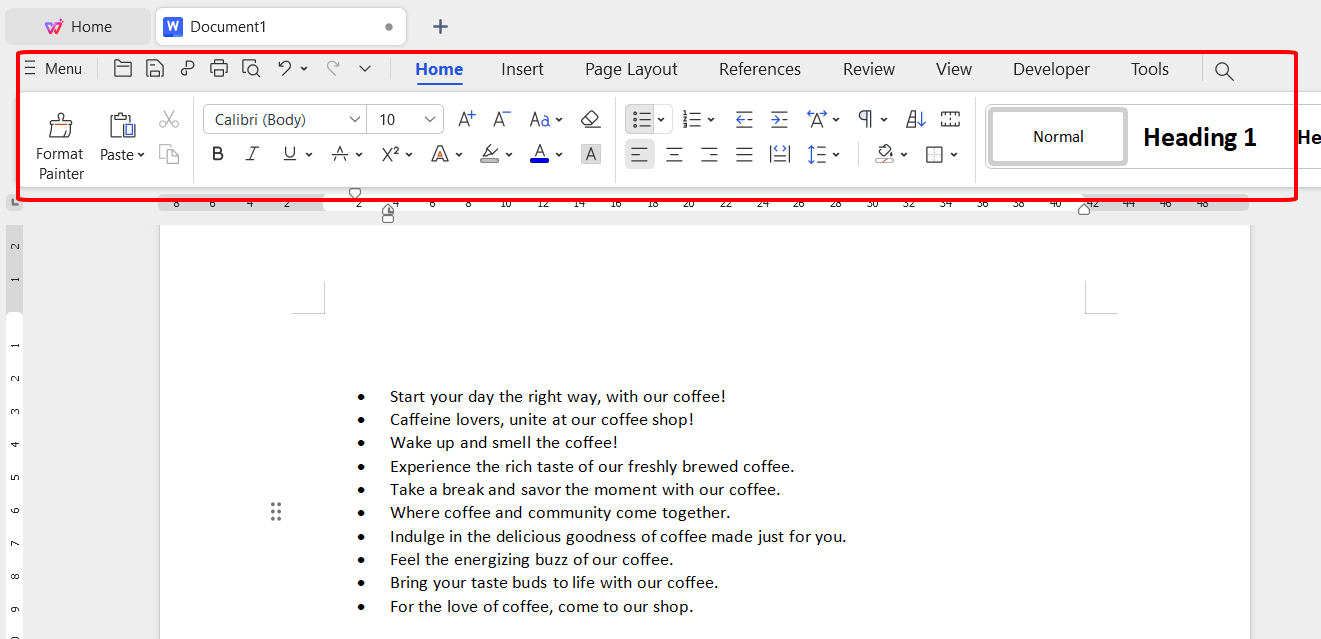Open the print preview tool
This screenshot has width=1321, height=639.
[251, 68]
